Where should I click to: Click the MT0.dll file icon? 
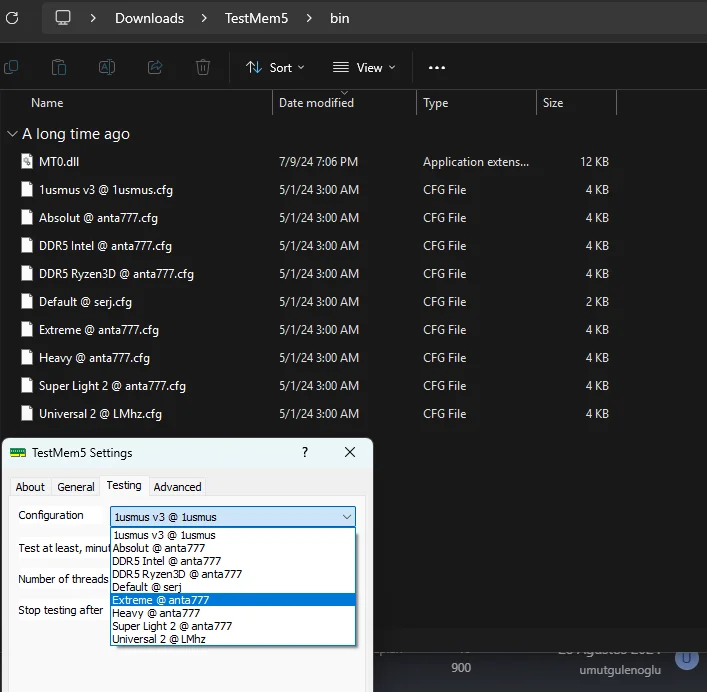(27, 162)
